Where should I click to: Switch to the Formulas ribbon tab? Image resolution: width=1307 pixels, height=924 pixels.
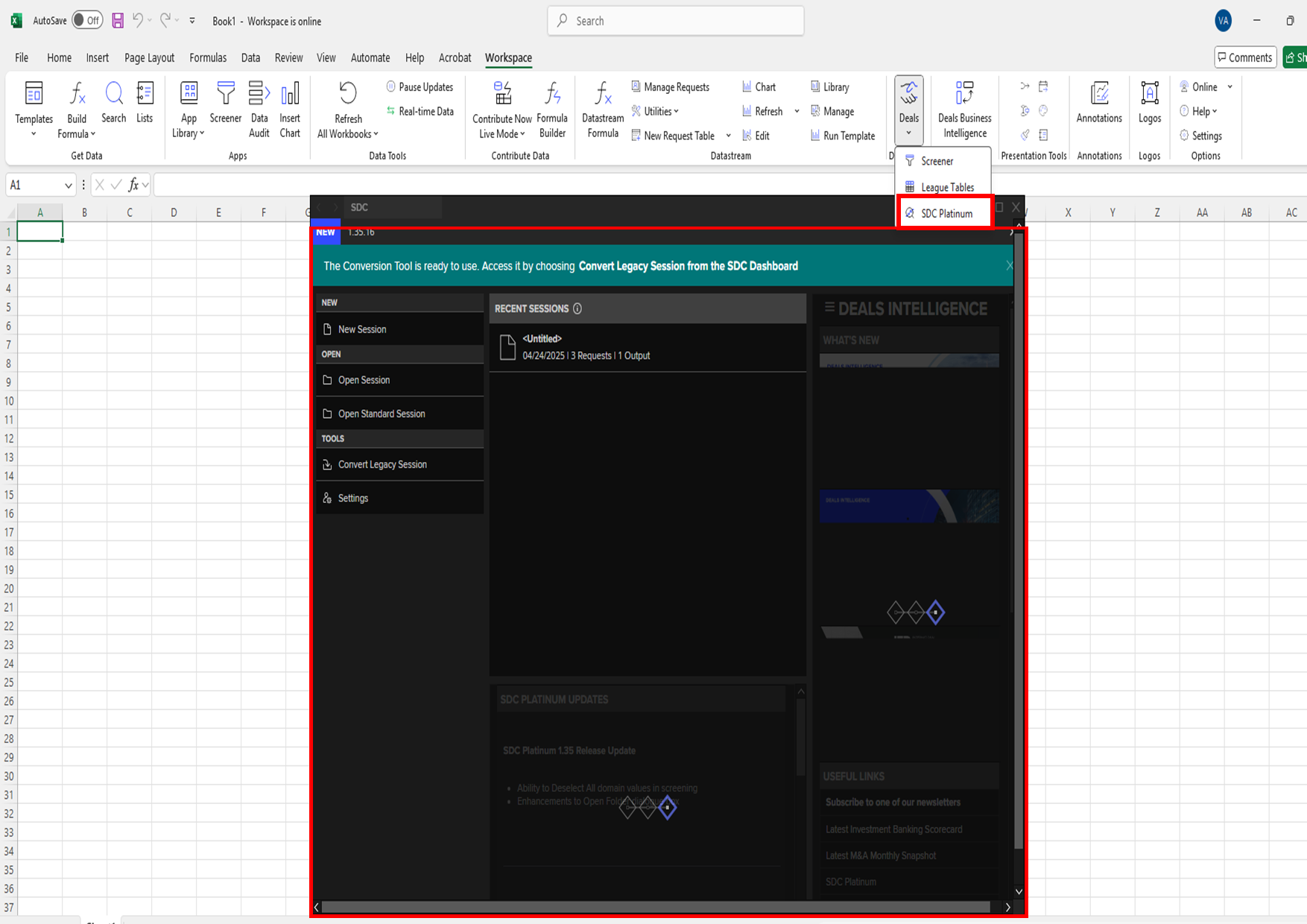(x=207, y=58)
